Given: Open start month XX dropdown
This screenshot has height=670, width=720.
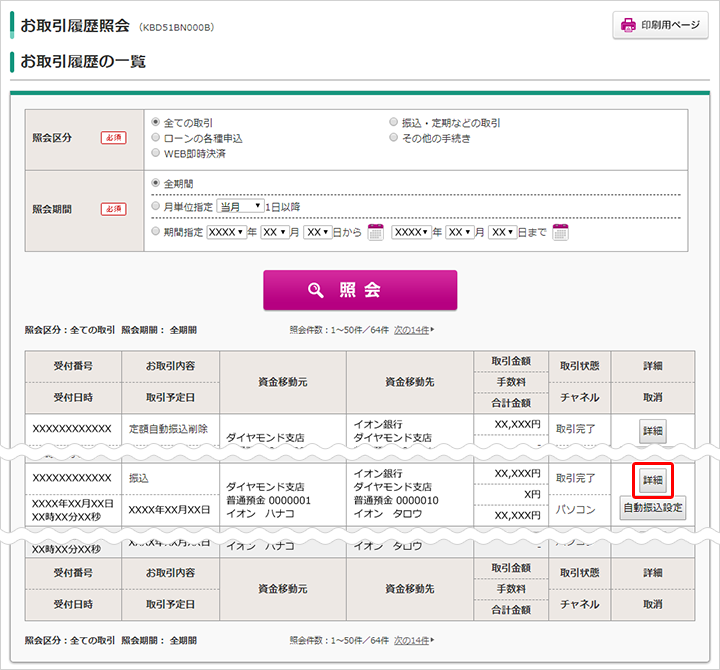Looking at the screenshot, I should 275,232.
